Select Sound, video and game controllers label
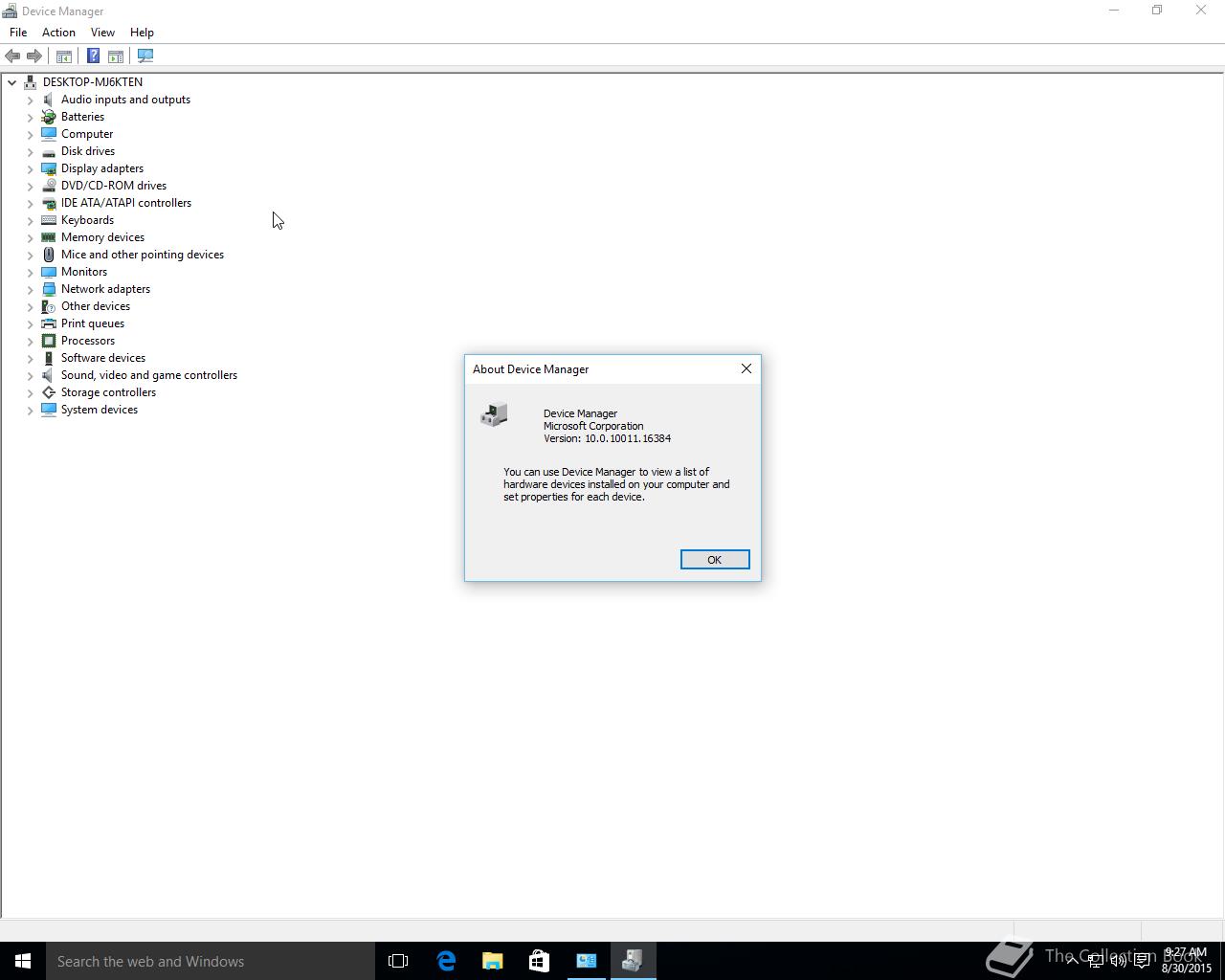Image resolution: width=1225 pixels, height=980 pixels. (x=149, y=375)
